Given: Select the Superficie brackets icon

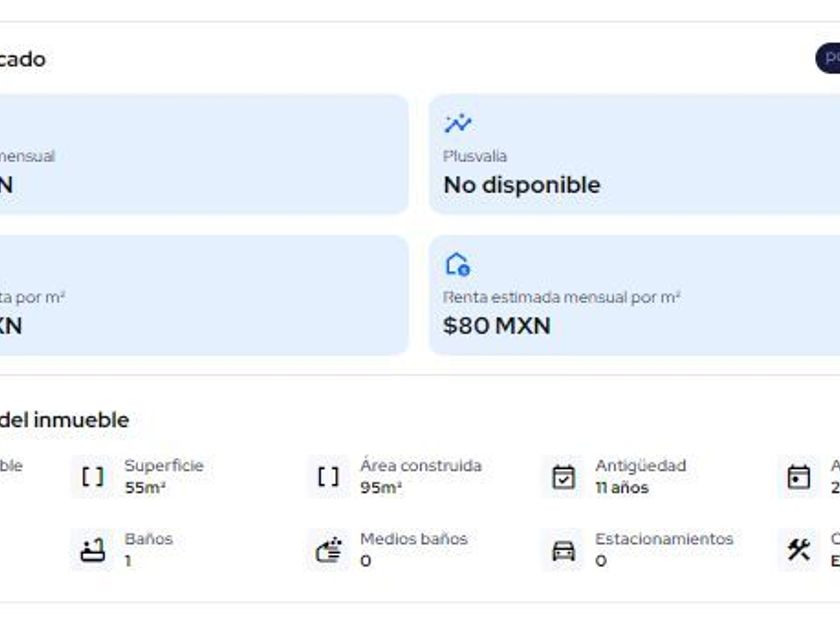Looking at the screenshot, I should (93, 477).
